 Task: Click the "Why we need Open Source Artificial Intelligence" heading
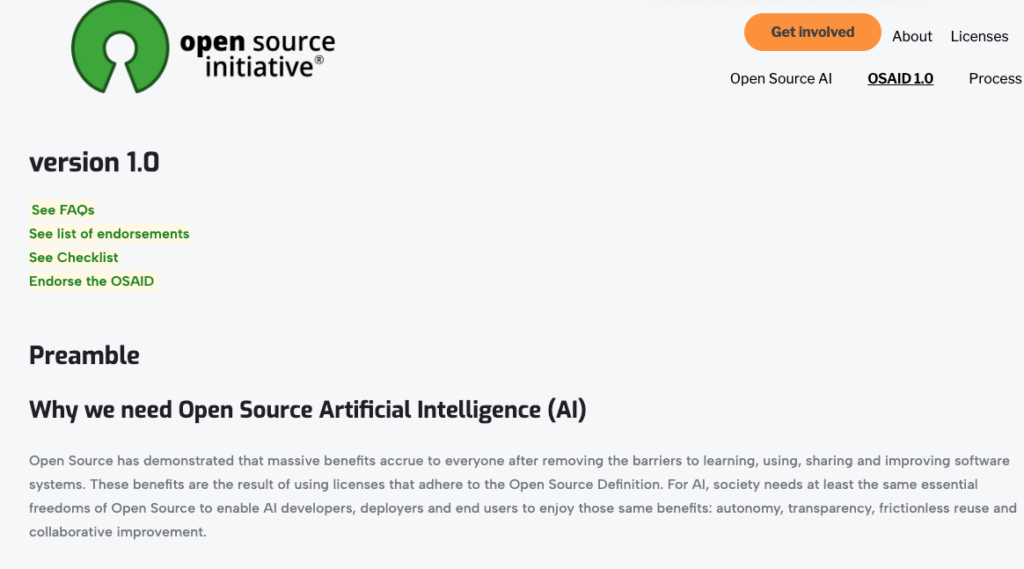click(x=307, y=410)
